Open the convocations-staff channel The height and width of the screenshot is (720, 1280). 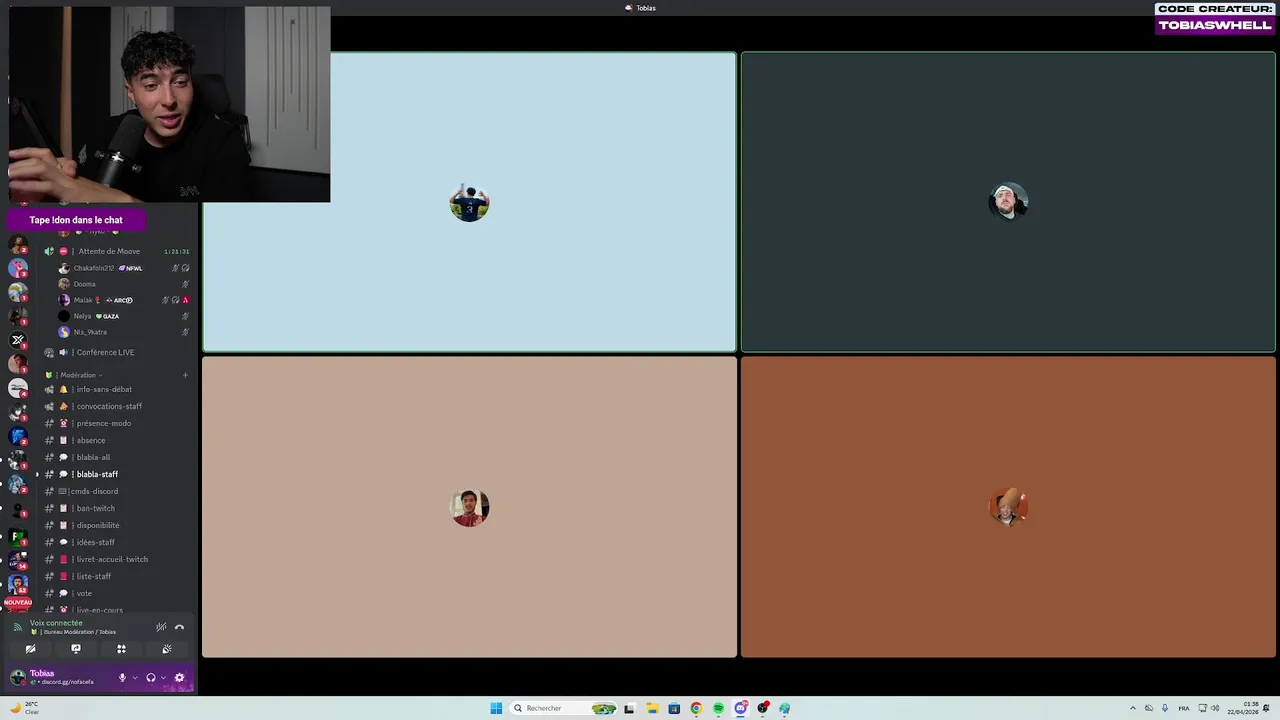click(x=116, y=406)
